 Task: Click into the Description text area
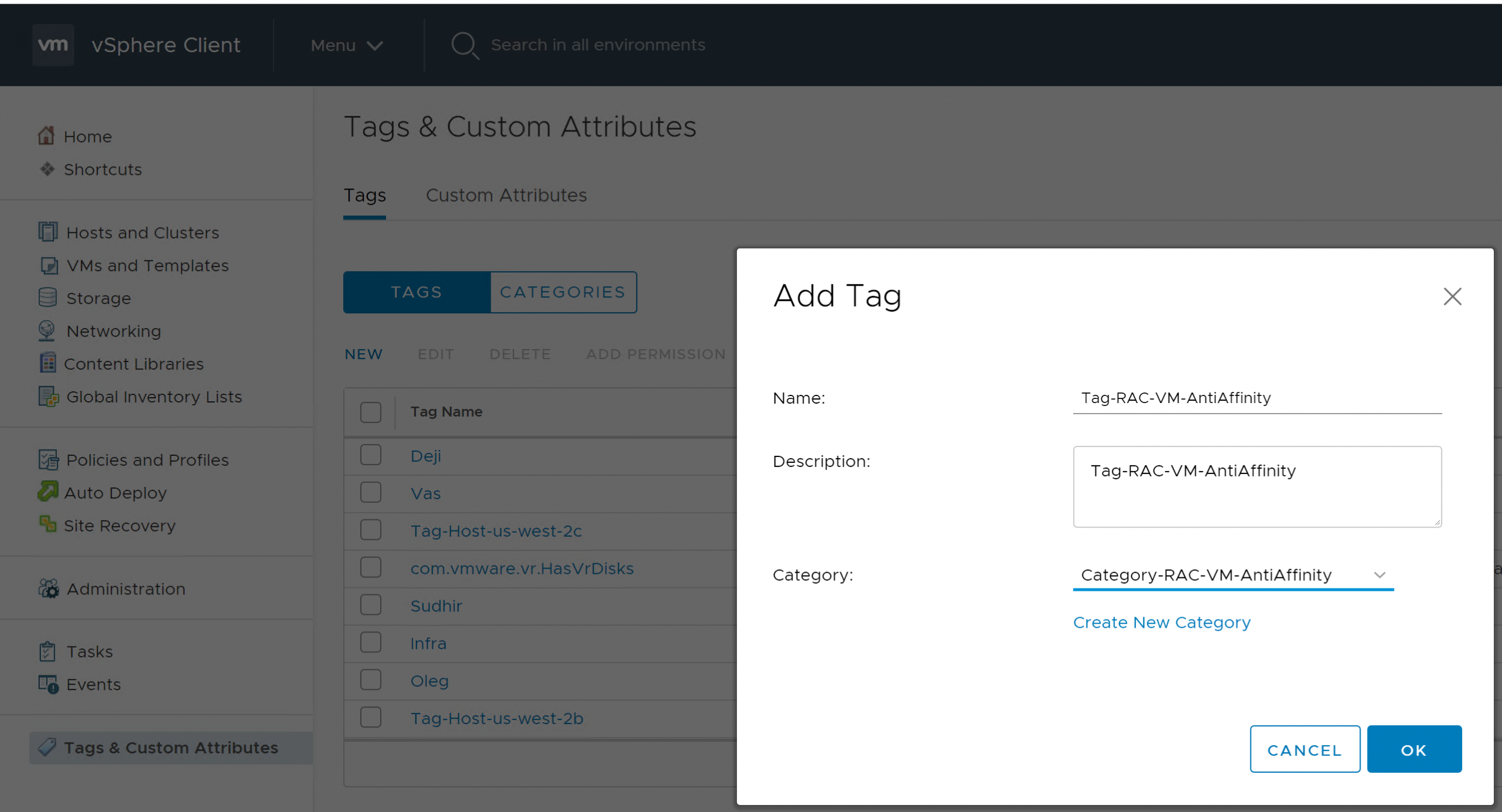(1257, 487)
